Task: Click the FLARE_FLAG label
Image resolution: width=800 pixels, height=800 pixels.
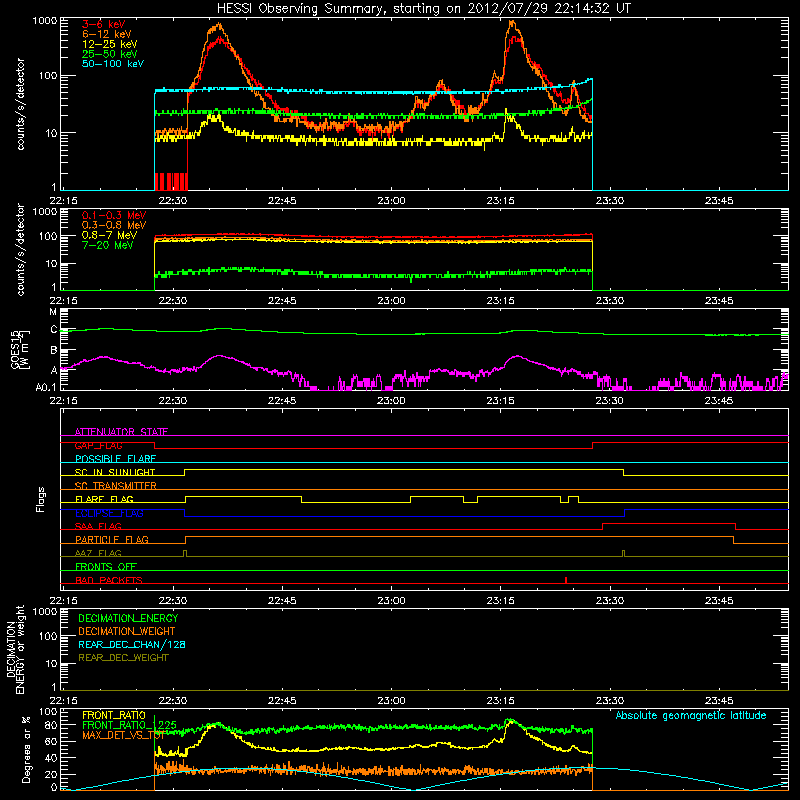Action: [104, 499]
